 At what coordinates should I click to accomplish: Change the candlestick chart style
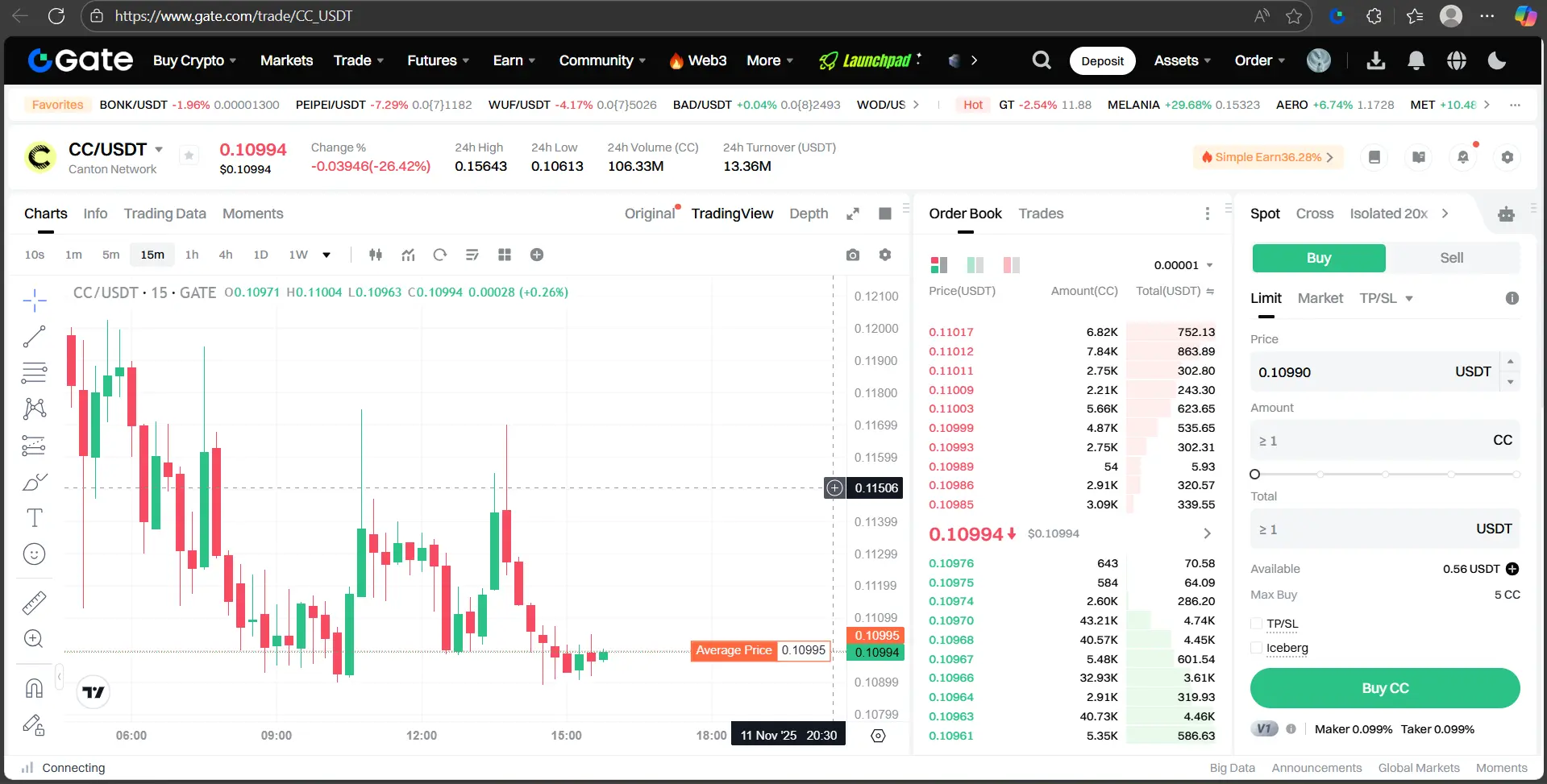pos(376,255)
